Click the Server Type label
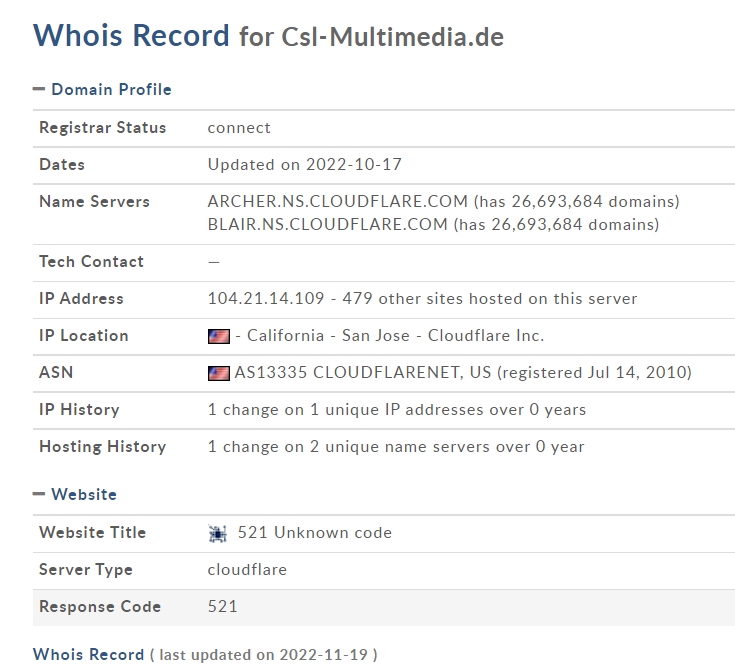This screenshot has height=671, width=735. [86, 570]
